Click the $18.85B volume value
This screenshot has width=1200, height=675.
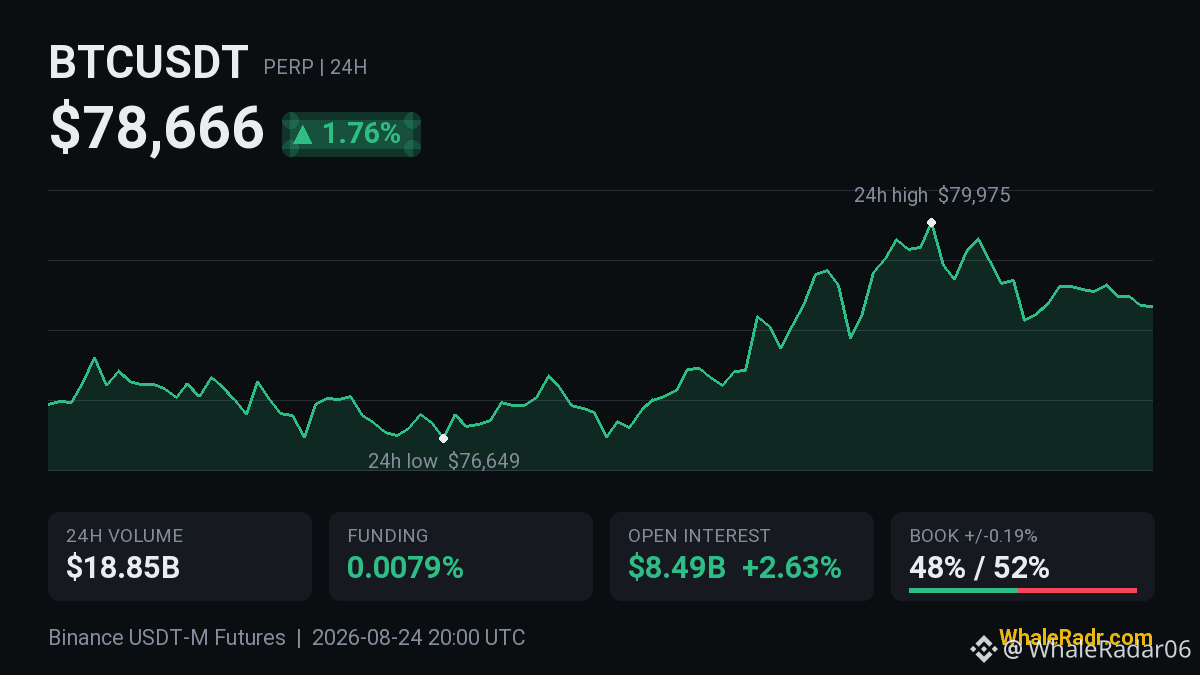pos(123,568)
